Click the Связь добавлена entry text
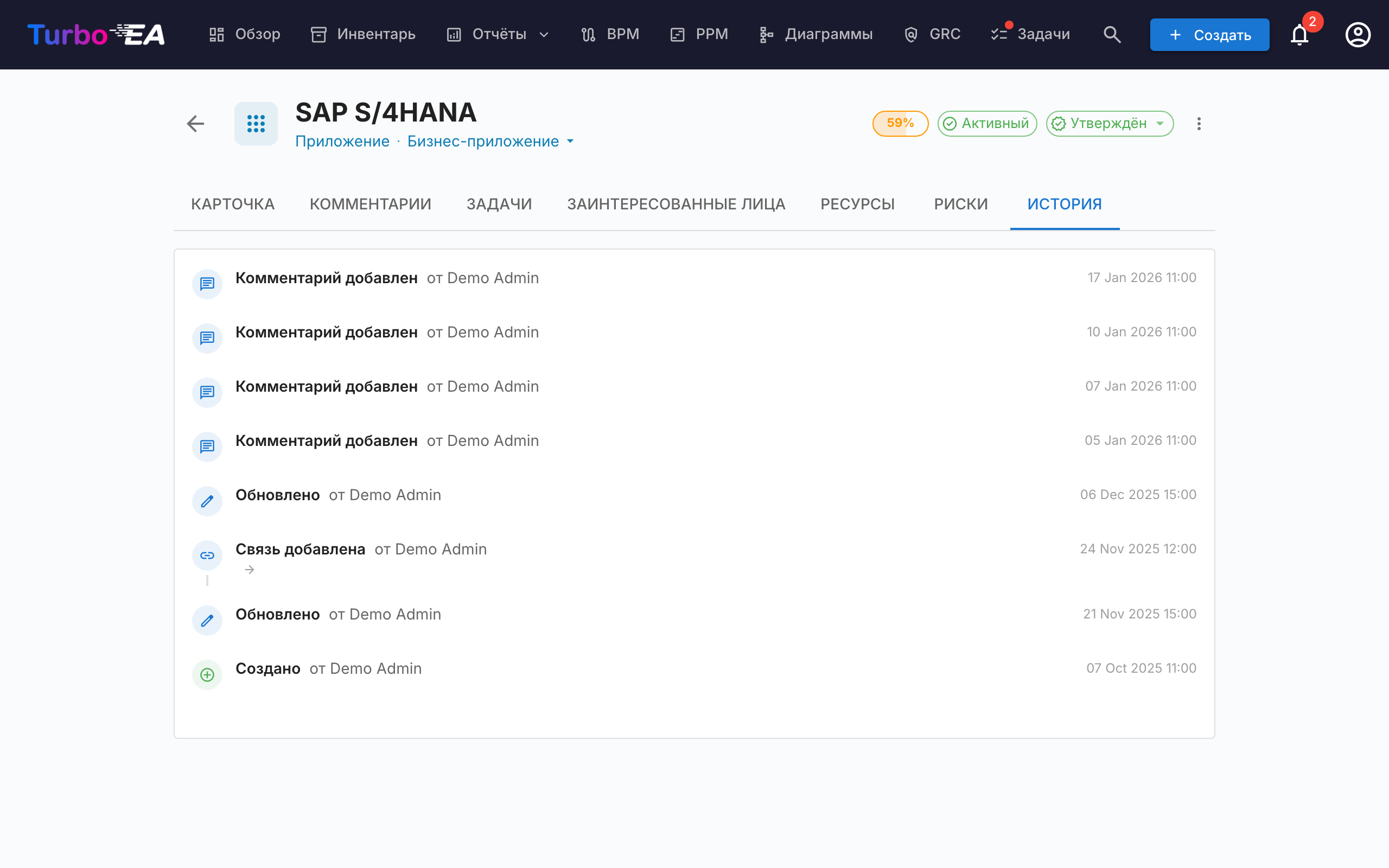The image size is (1389, 868). (x=300, y=550)
